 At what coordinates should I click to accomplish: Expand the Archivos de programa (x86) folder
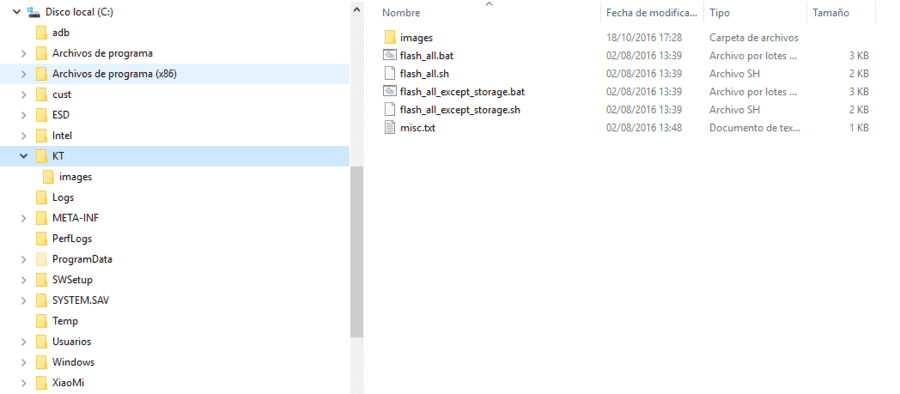pyautogui.click(x=24, y=74)
